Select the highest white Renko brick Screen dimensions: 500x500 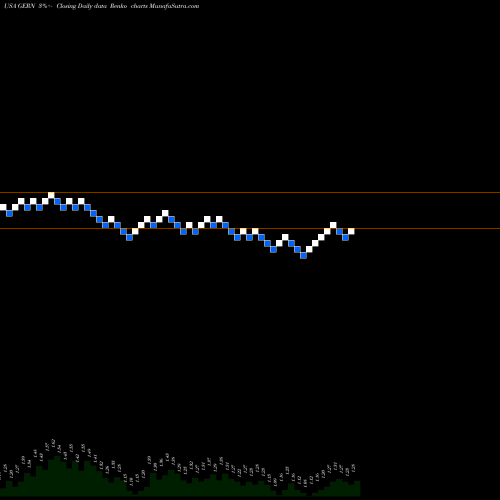tap(51, 195)
